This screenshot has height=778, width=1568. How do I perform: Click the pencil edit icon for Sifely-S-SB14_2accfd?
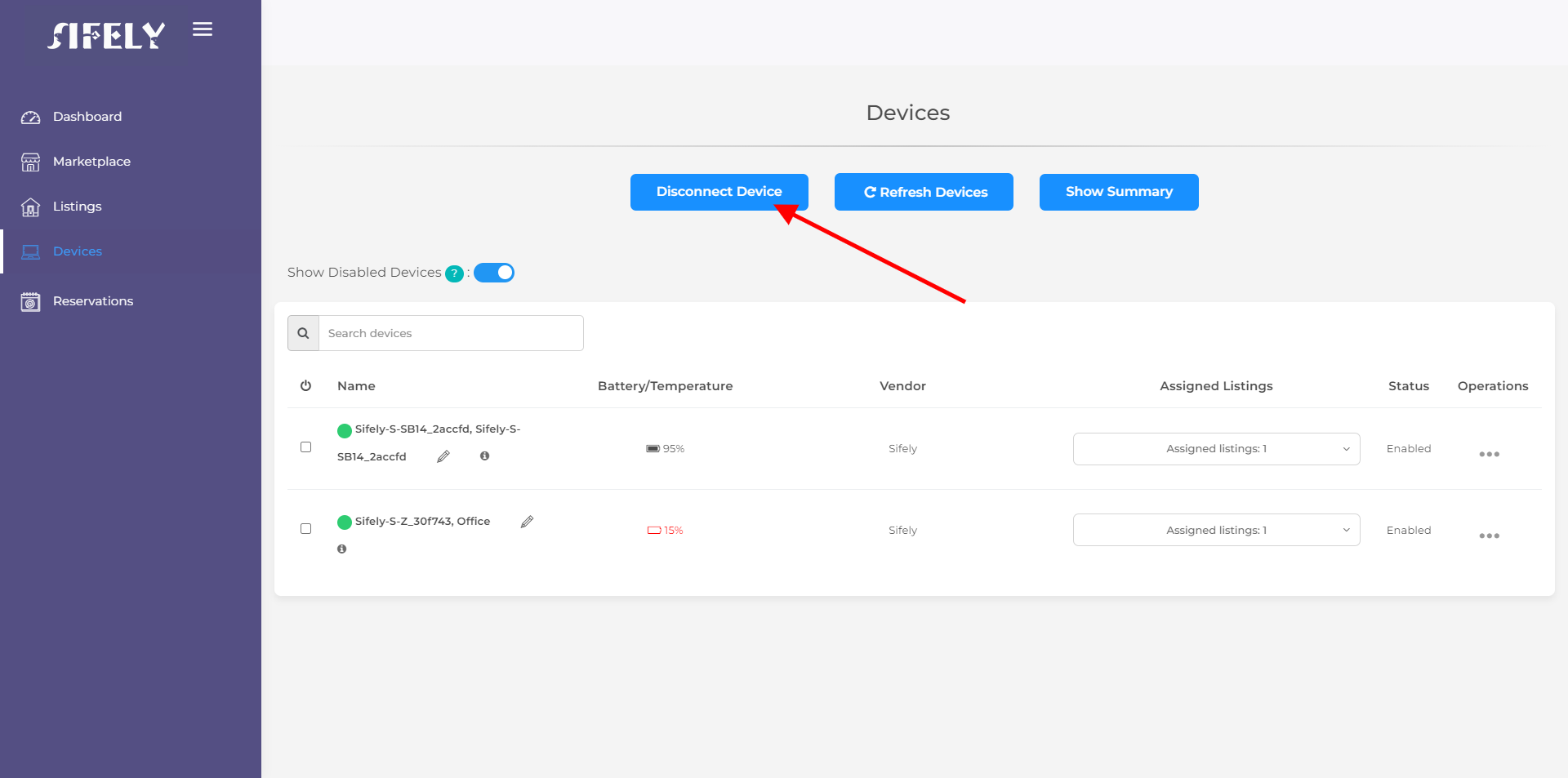pyautogui.click(x=443, y=456)
